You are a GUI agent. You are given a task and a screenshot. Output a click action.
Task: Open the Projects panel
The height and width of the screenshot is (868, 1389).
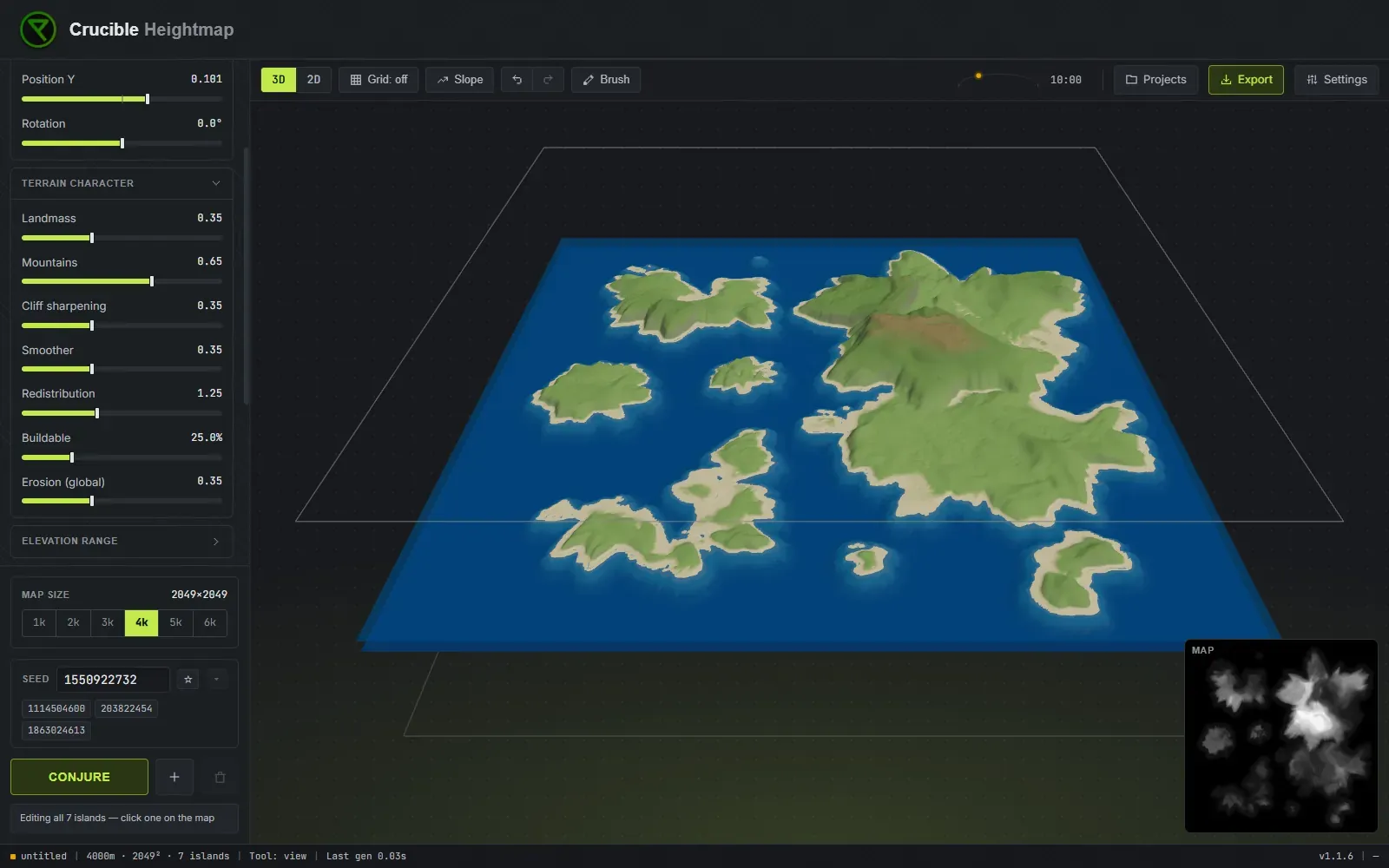1156,80
